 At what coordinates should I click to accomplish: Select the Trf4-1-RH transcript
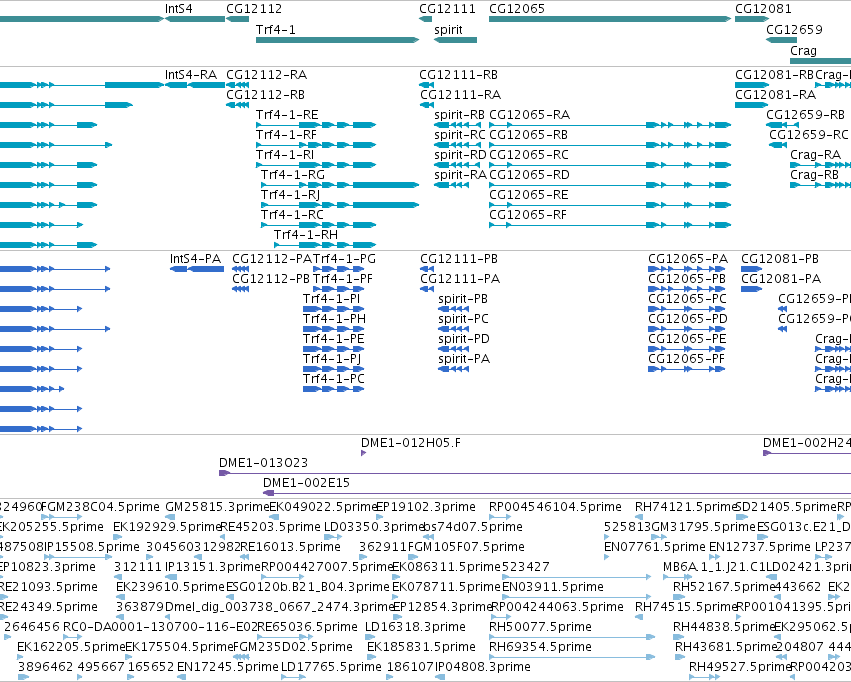(x=325, y=245)
